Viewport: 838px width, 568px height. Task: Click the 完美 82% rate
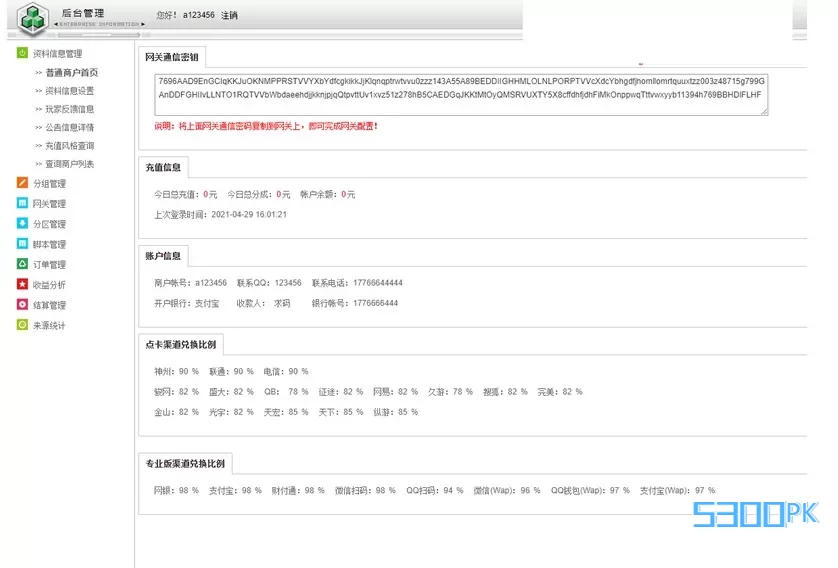(x=560, y=392)
